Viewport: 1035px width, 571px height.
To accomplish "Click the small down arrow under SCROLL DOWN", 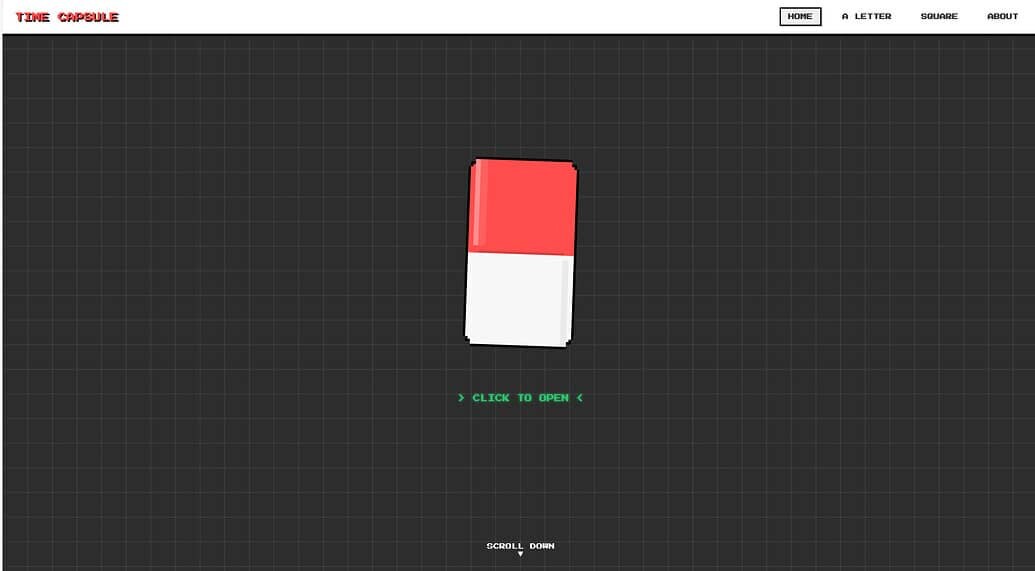I will tap(520, 554).
